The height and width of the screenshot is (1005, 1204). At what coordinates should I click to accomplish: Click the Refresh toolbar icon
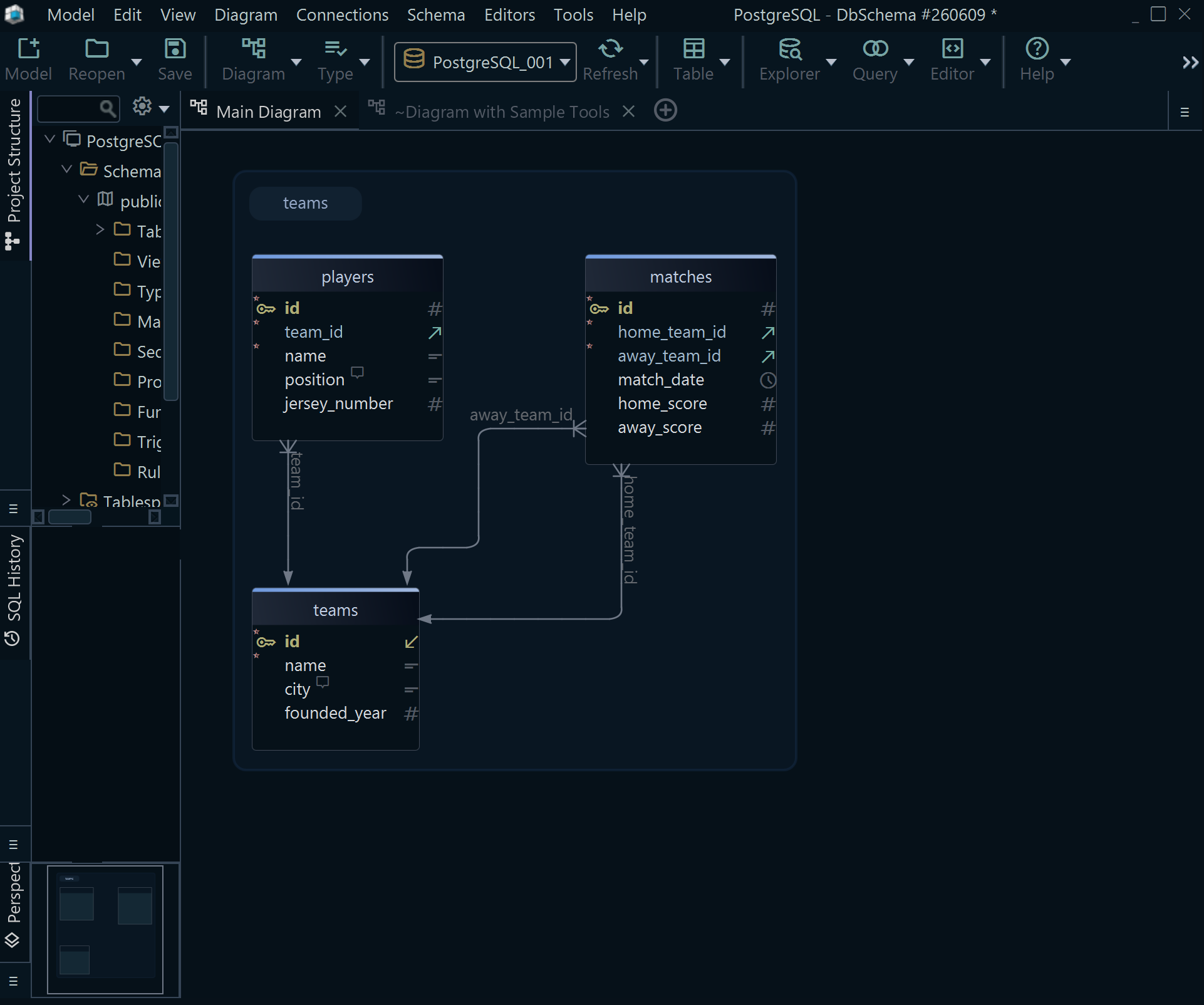(x=610, y=49)
